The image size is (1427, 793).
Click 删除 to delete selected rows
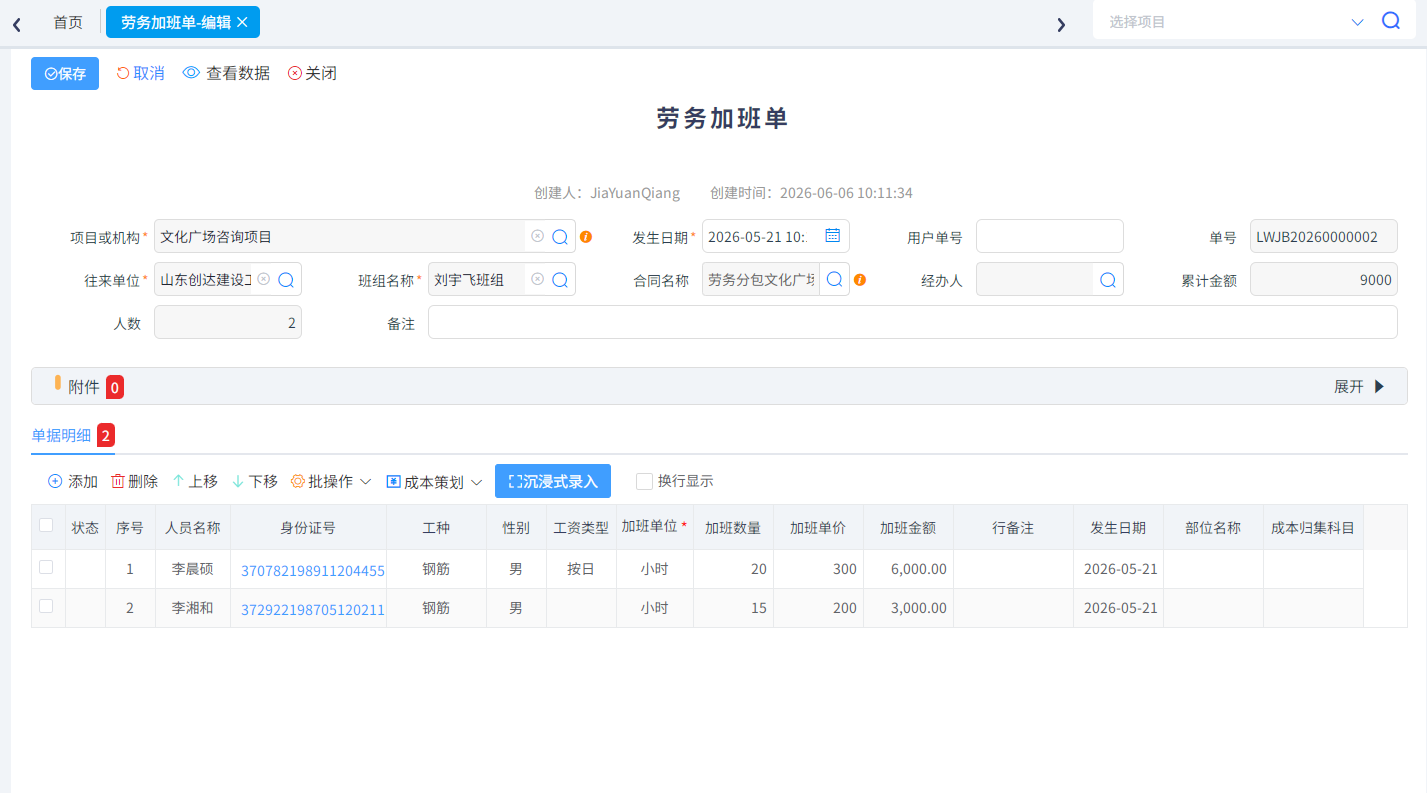click(134, 482)
